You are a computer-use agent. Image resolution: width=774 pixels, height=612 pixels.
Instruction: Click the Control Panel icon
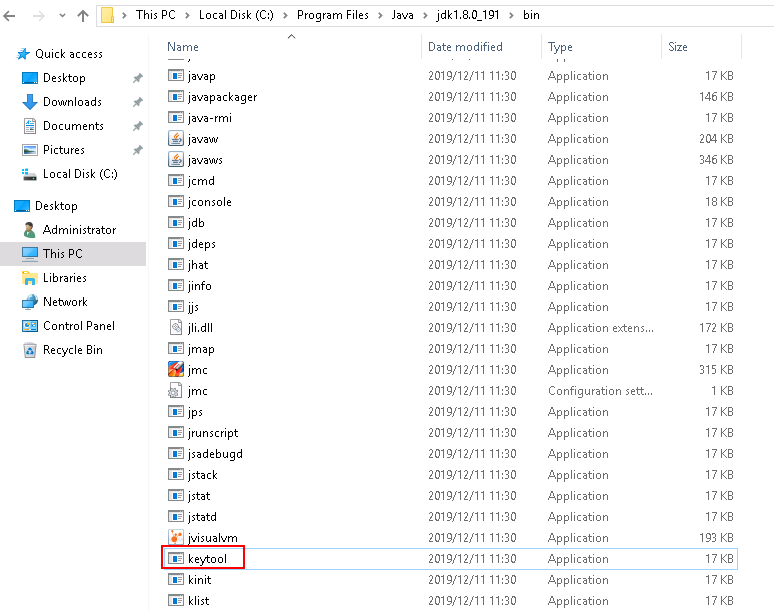click(30, 326)
